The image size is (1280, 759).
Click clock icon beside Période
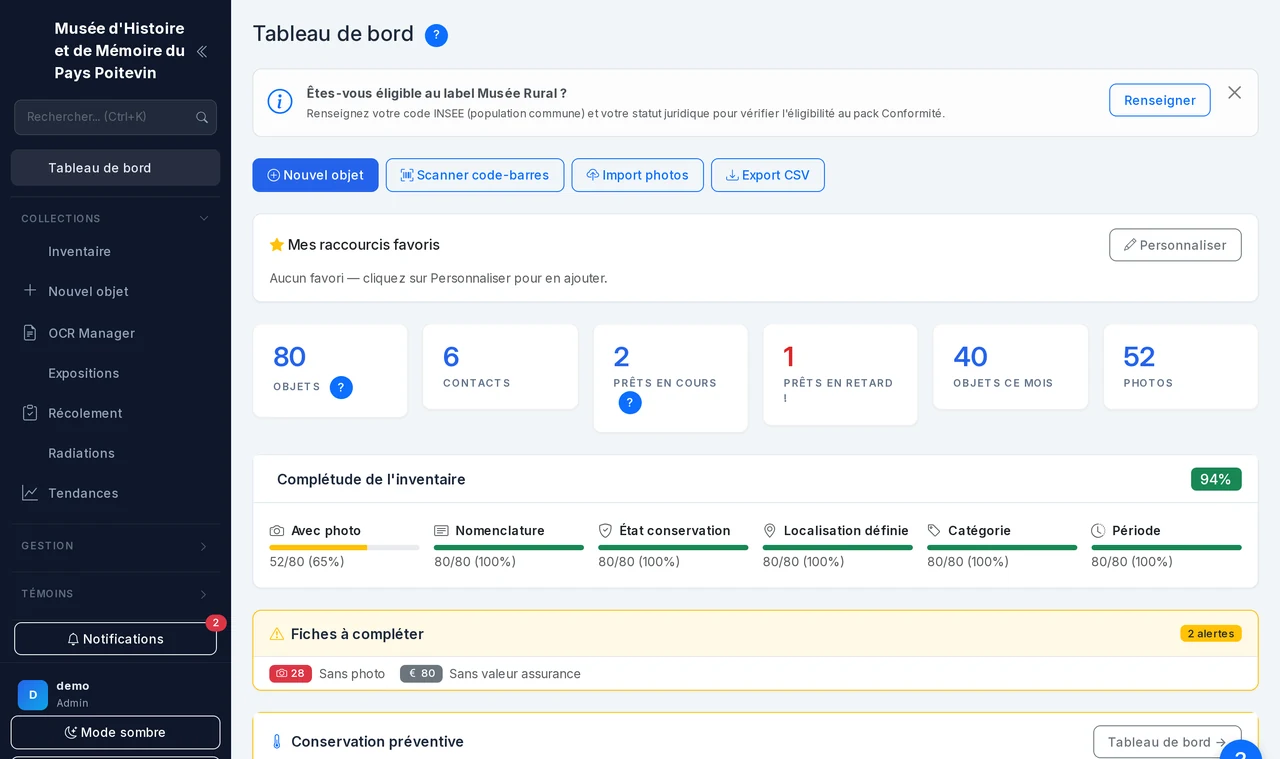coord(1098,531)
